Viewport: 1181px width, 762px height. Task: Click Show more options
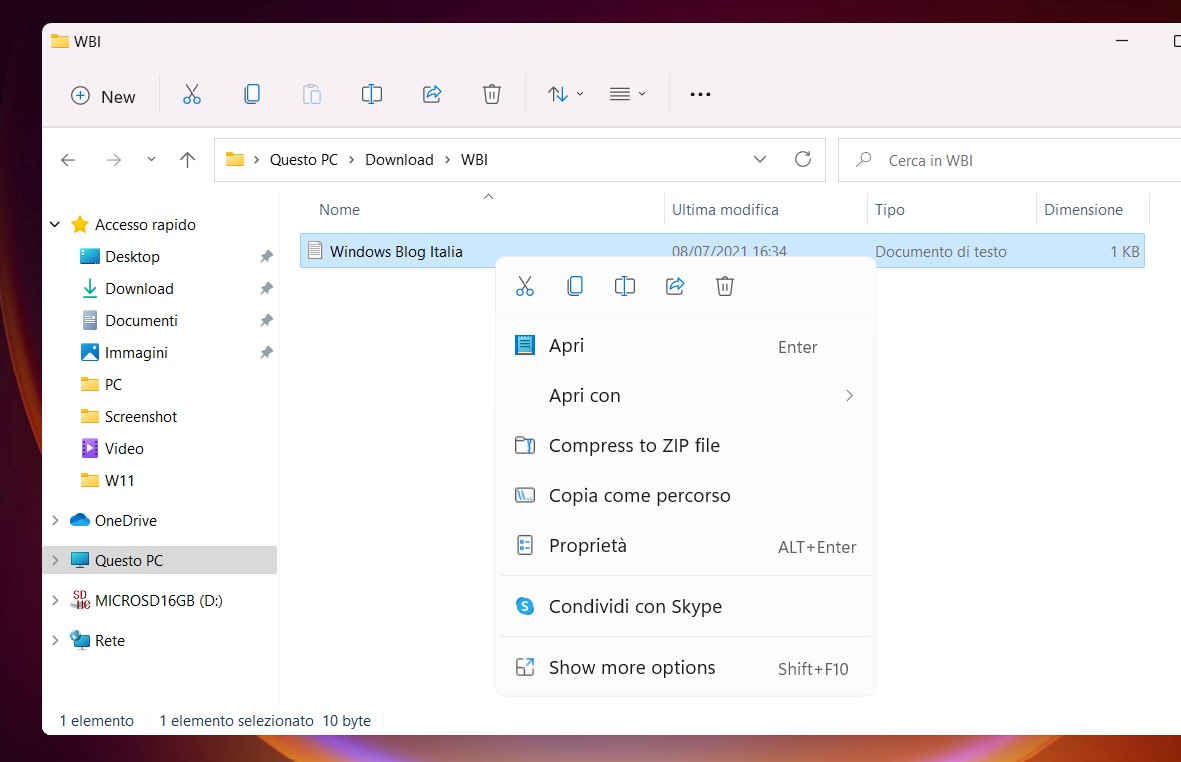pyautogui.click(x=685, y=667)
